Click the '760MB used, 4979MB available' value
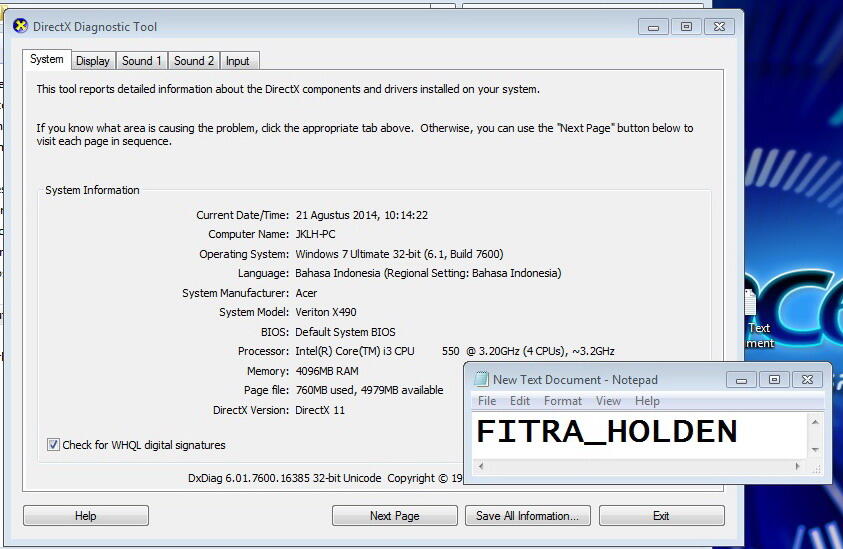This screenshot has height=549, width=843. coord(369,390)
